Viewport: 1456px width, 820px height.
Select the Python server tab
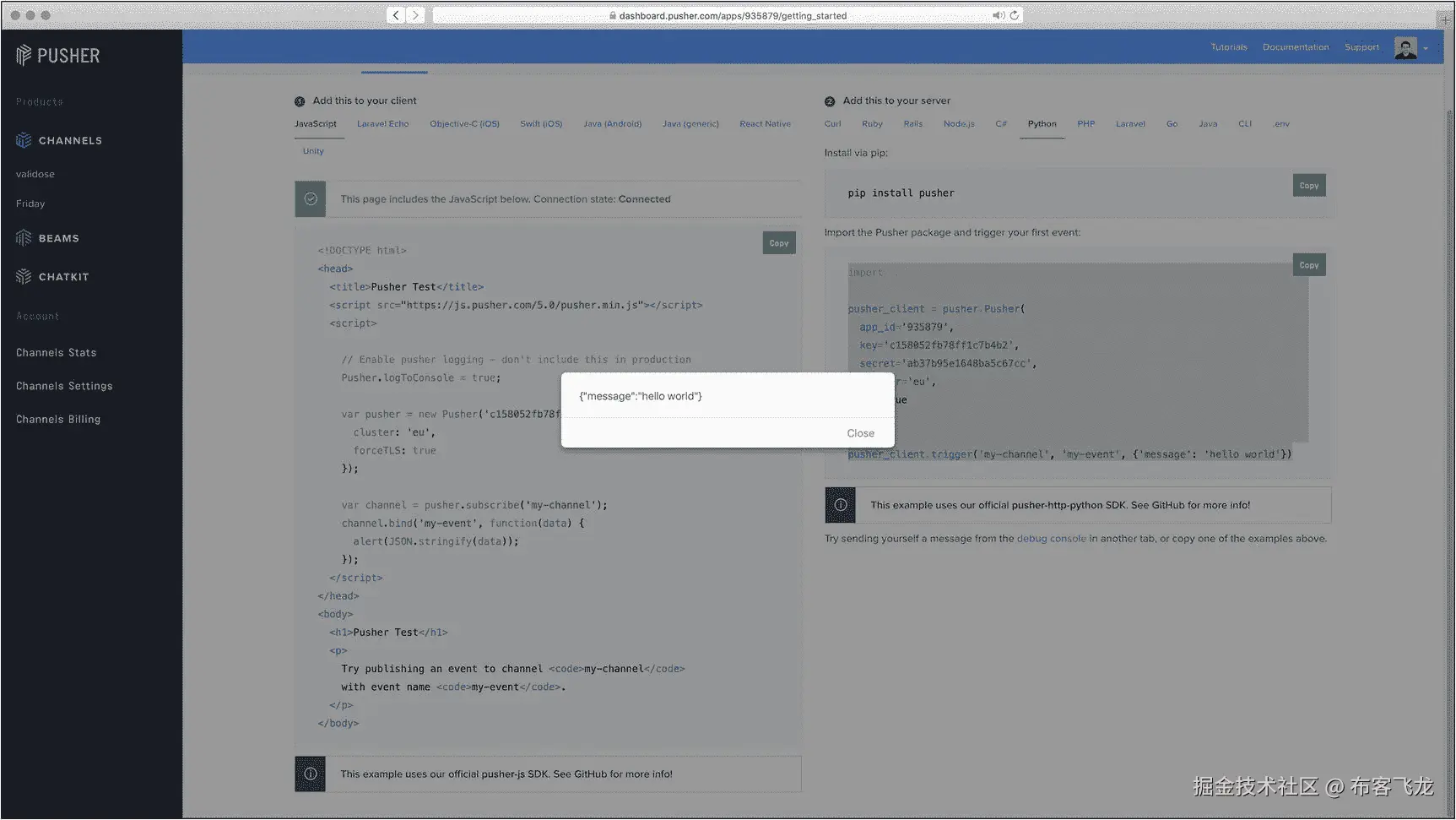tap(1042, 124)
